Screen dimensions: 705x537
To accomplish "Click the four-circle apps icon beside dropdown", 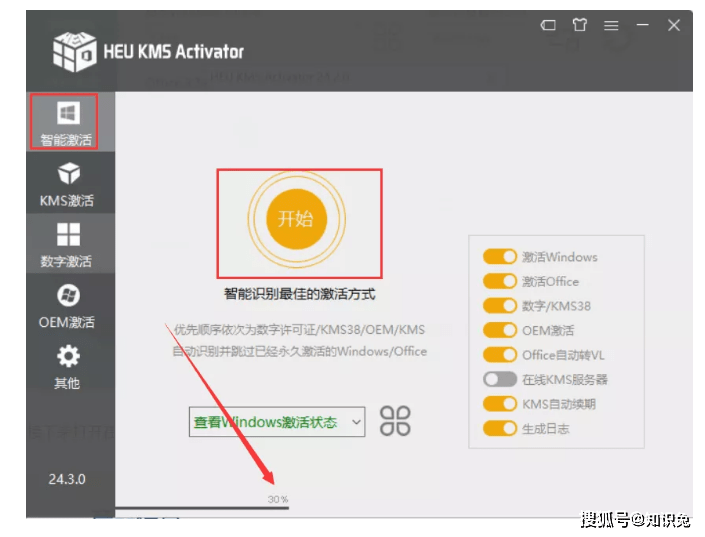I will point(395,421).
